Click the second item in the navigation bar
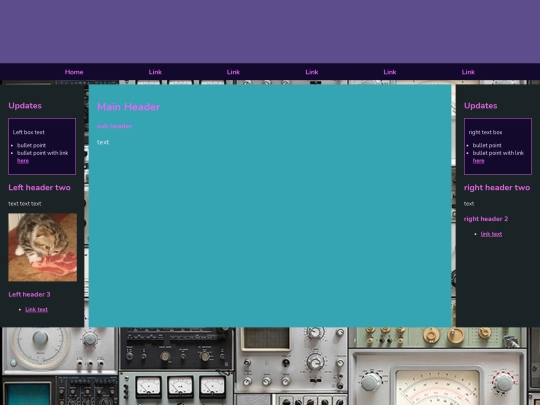The width and height of the screenshot is (540, 405). (155, 72)
